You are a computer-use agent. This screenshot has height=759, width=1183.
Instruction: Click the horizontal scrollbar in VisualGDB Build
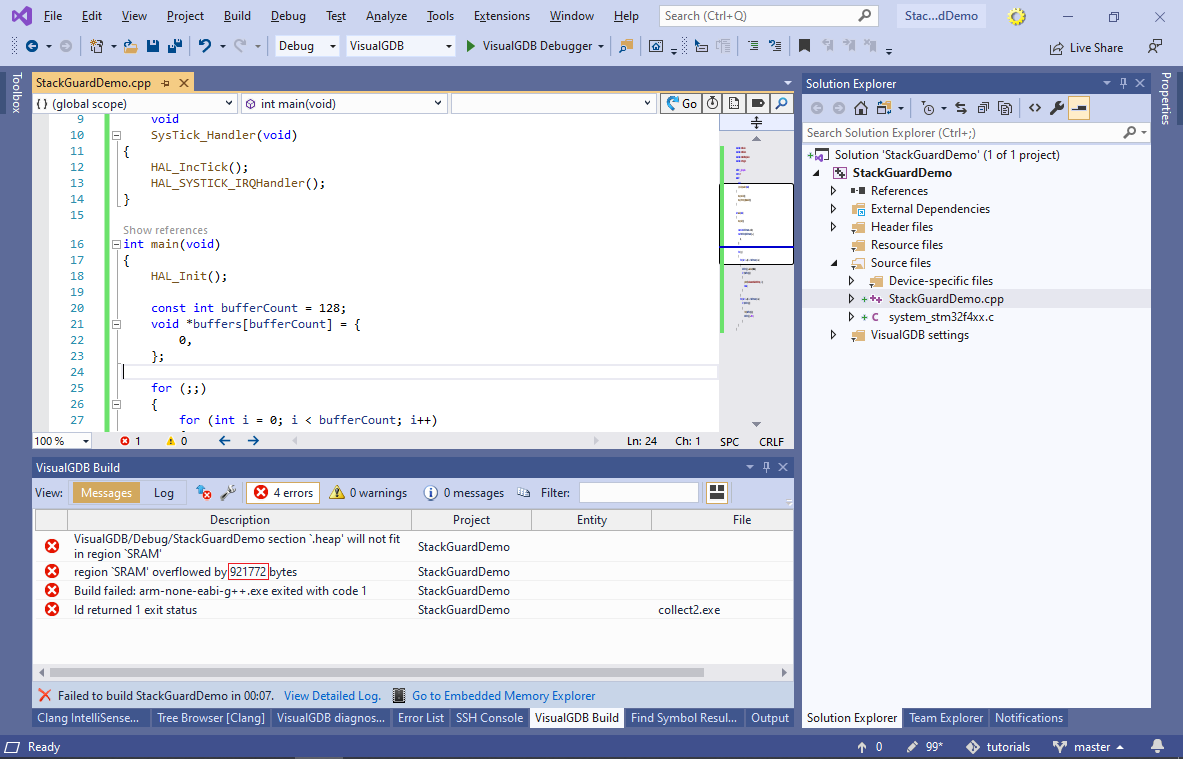(x=376, y=672)
